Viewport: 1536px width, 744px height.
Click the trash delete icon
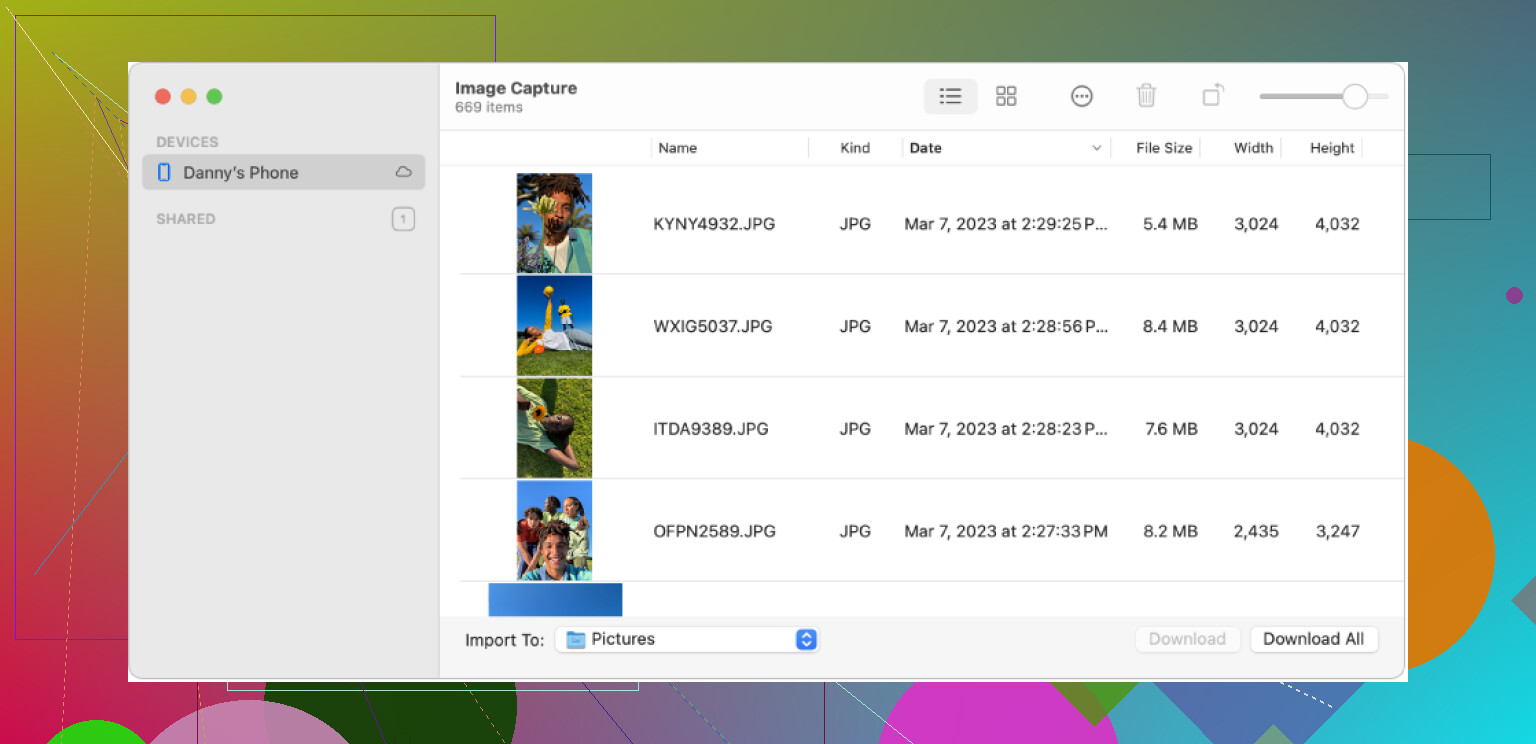(1146, 96)
